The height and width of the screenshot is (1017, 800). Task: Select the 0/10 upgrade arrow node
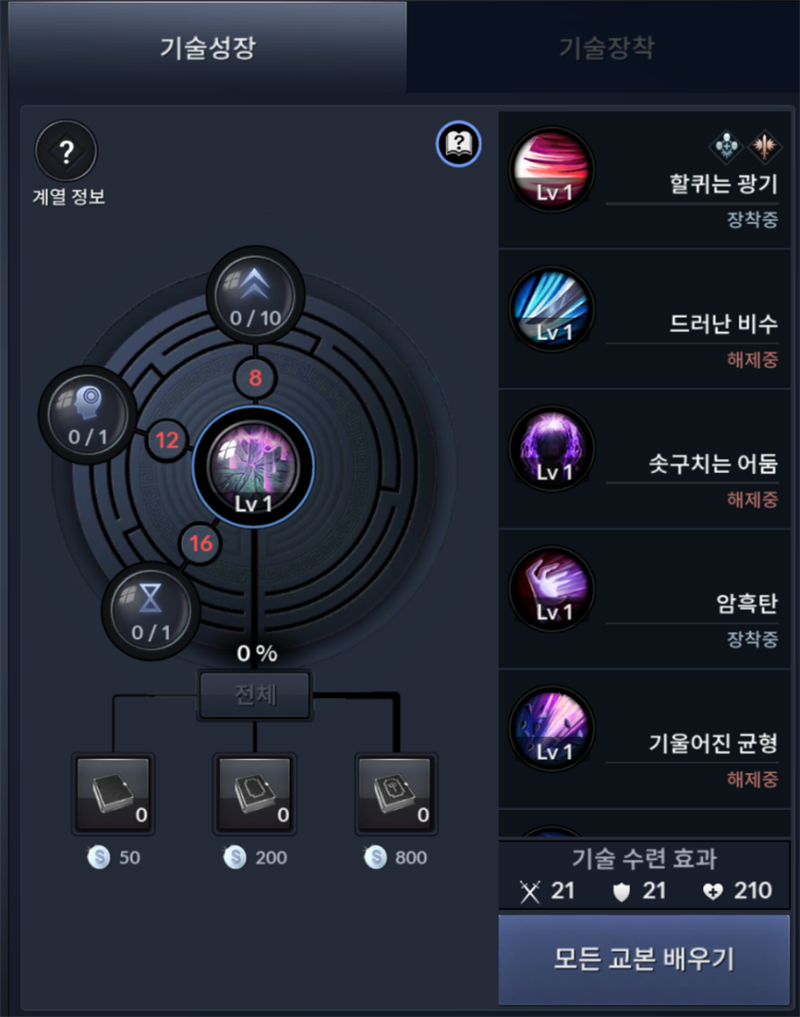tap(255, 295)
